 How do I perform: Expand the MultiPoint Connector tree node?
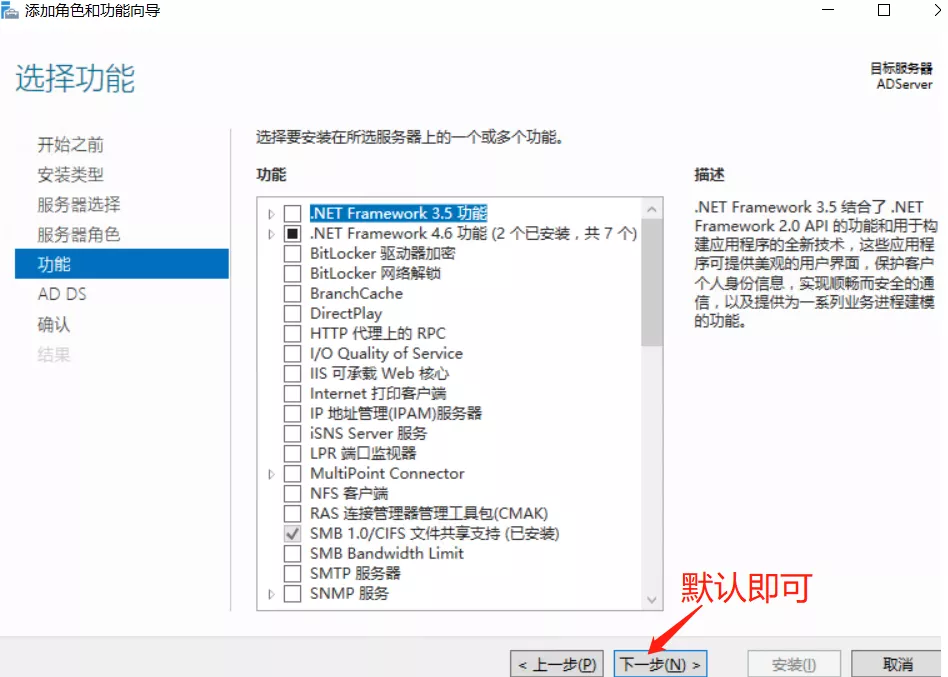(x=271, y=474)
